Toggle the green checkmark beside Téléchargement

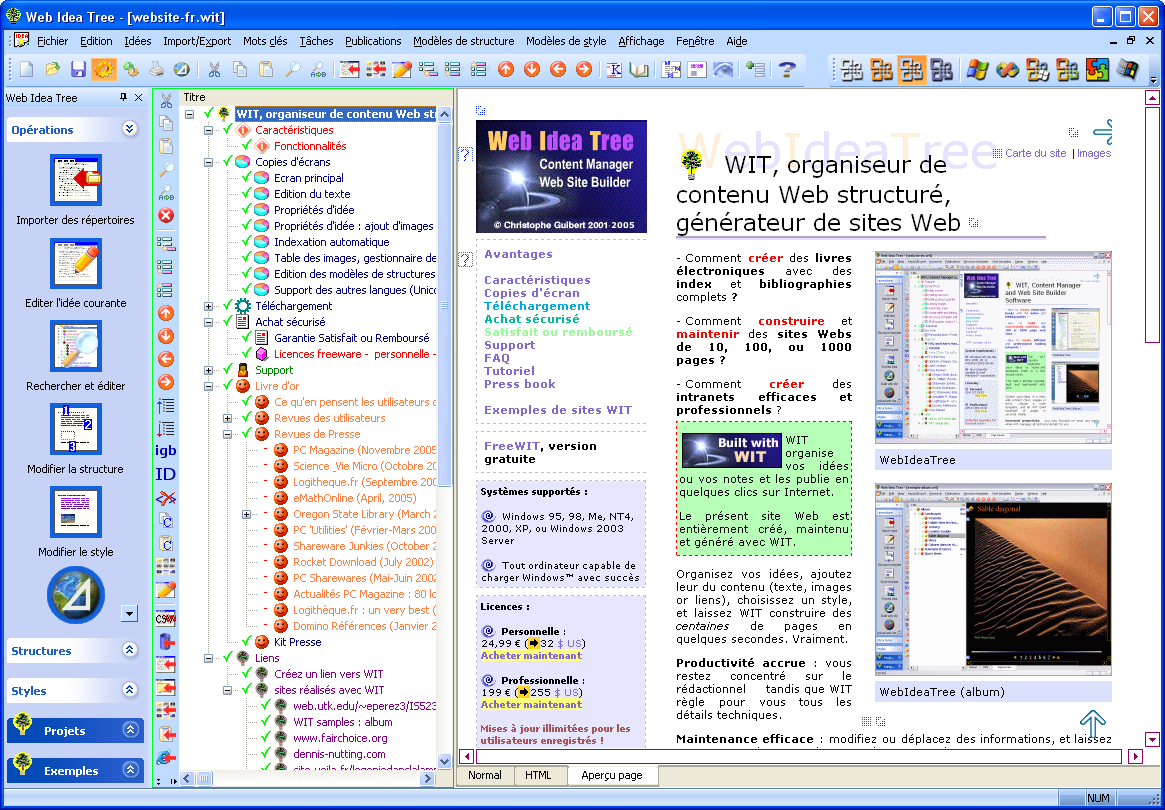click(226, 306)
